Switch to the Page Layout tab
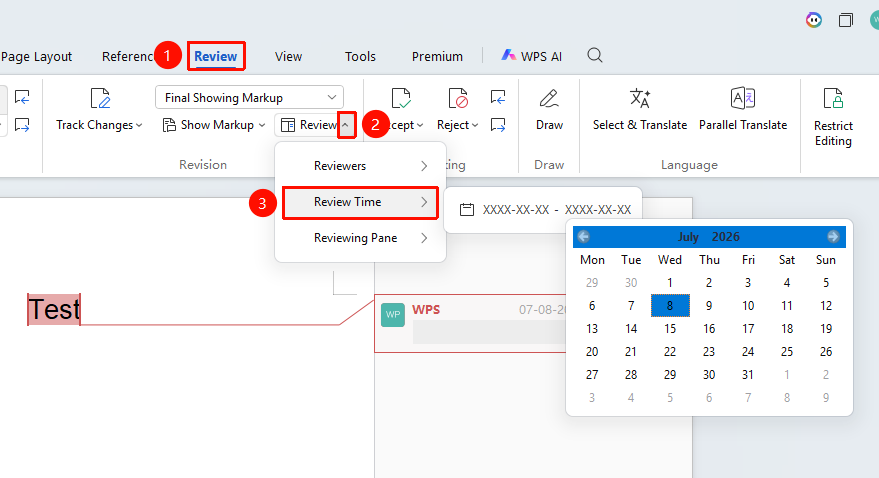The image size is (879, 478). click(x=36, y=57)
